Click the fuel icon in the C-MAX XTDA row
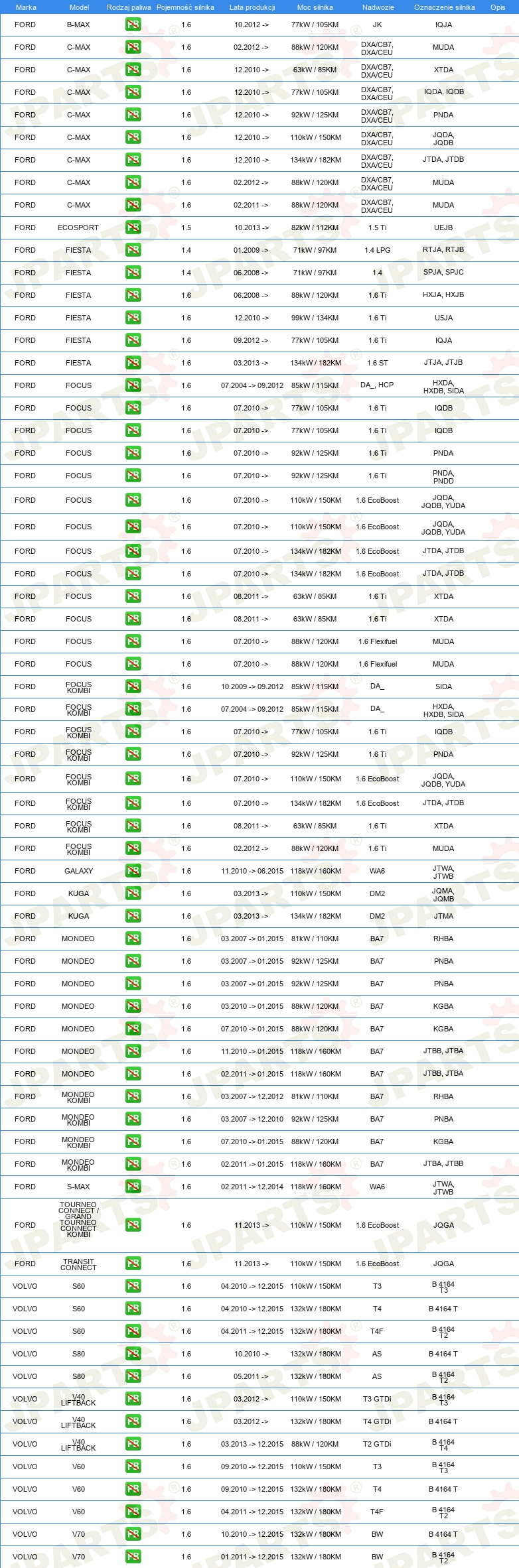This screenshot has height=1568, width=519. pyautogui.click(x=133, y=70)
